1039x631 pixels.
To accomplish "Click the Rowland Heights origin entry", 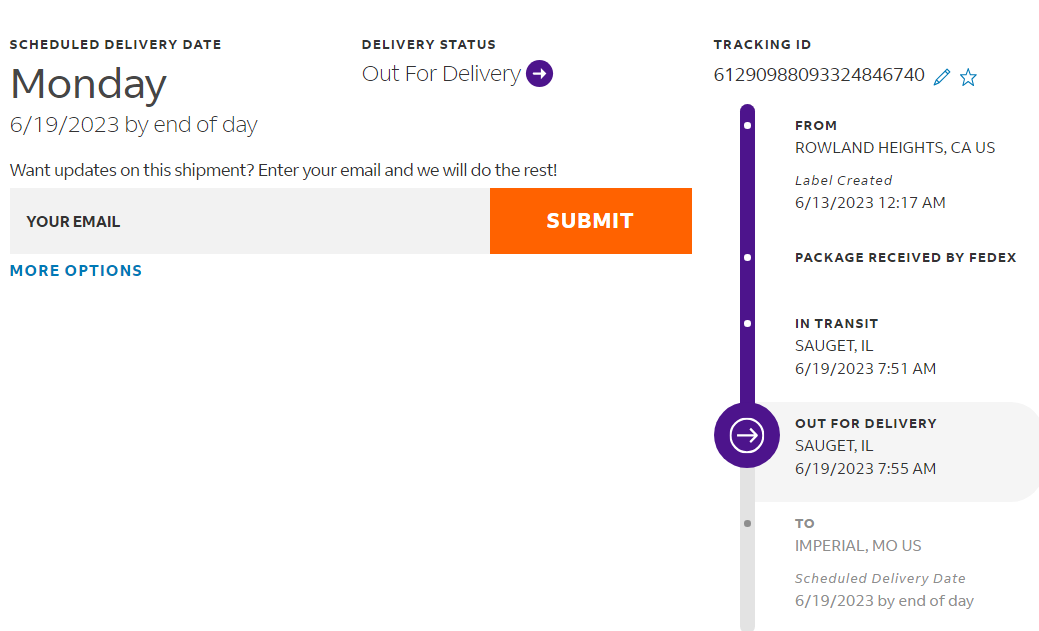I will 894,148.
